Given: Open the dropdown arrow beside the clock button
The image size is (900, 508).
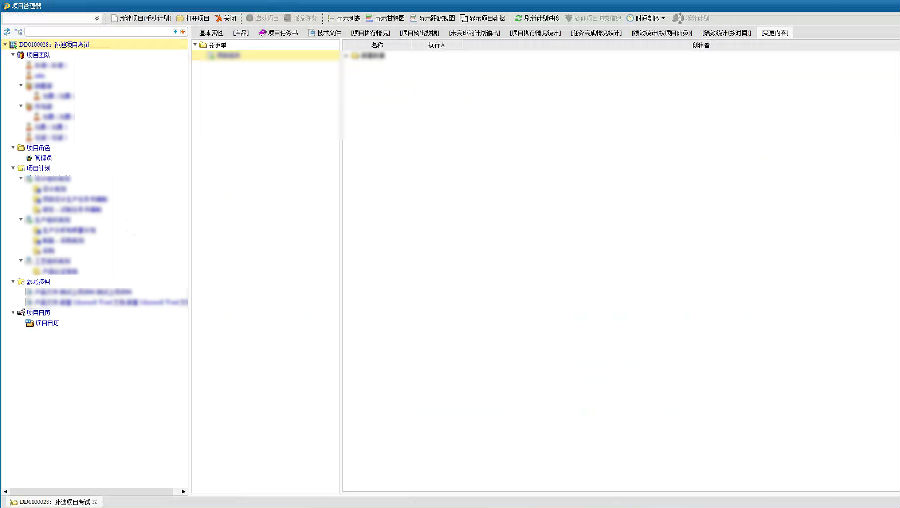Looking at the screenshot, I should (x=663, y=18).
